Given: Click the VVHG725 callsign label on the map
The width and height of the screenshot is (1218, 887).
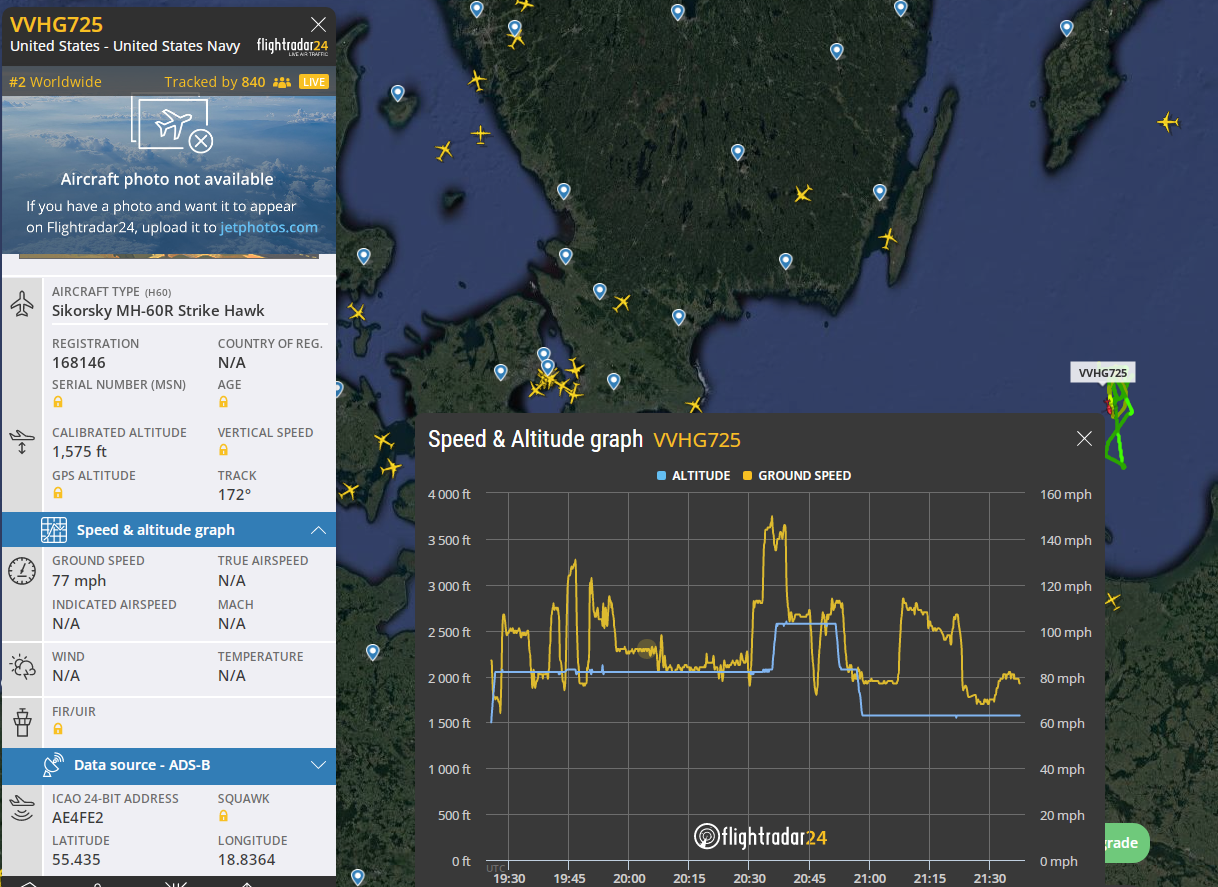Looking at the screenshot, I should click(x=1103, y=373).
